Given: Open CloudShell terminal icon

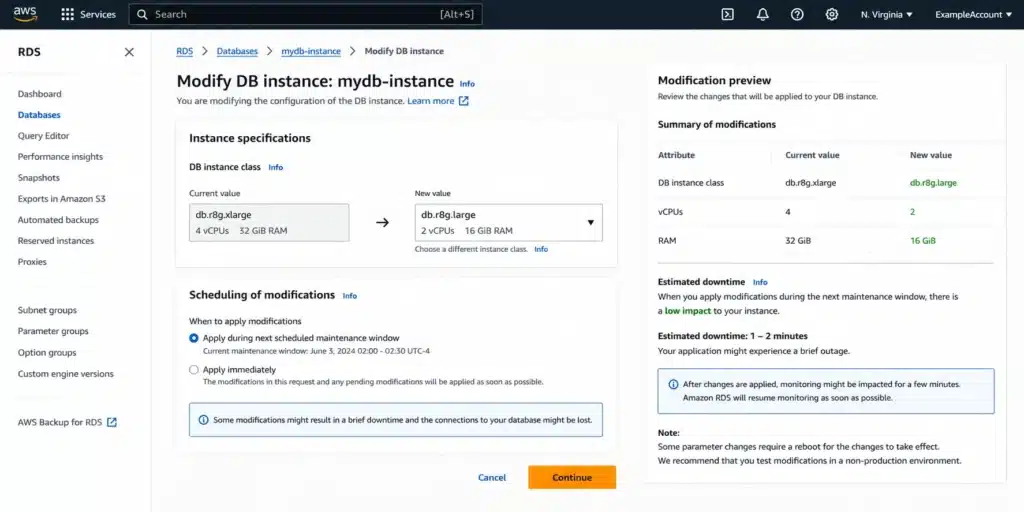Looking at the screenshot, I should click(x=728, y=14).
